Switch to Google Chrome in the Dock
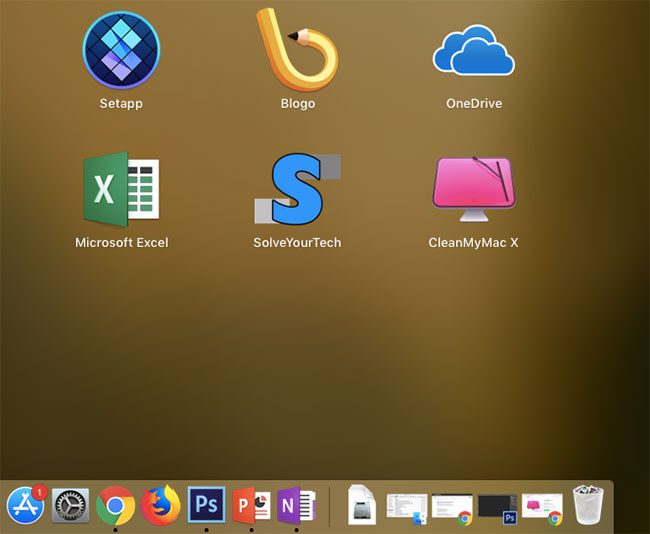650x534 pixels. 116,507
